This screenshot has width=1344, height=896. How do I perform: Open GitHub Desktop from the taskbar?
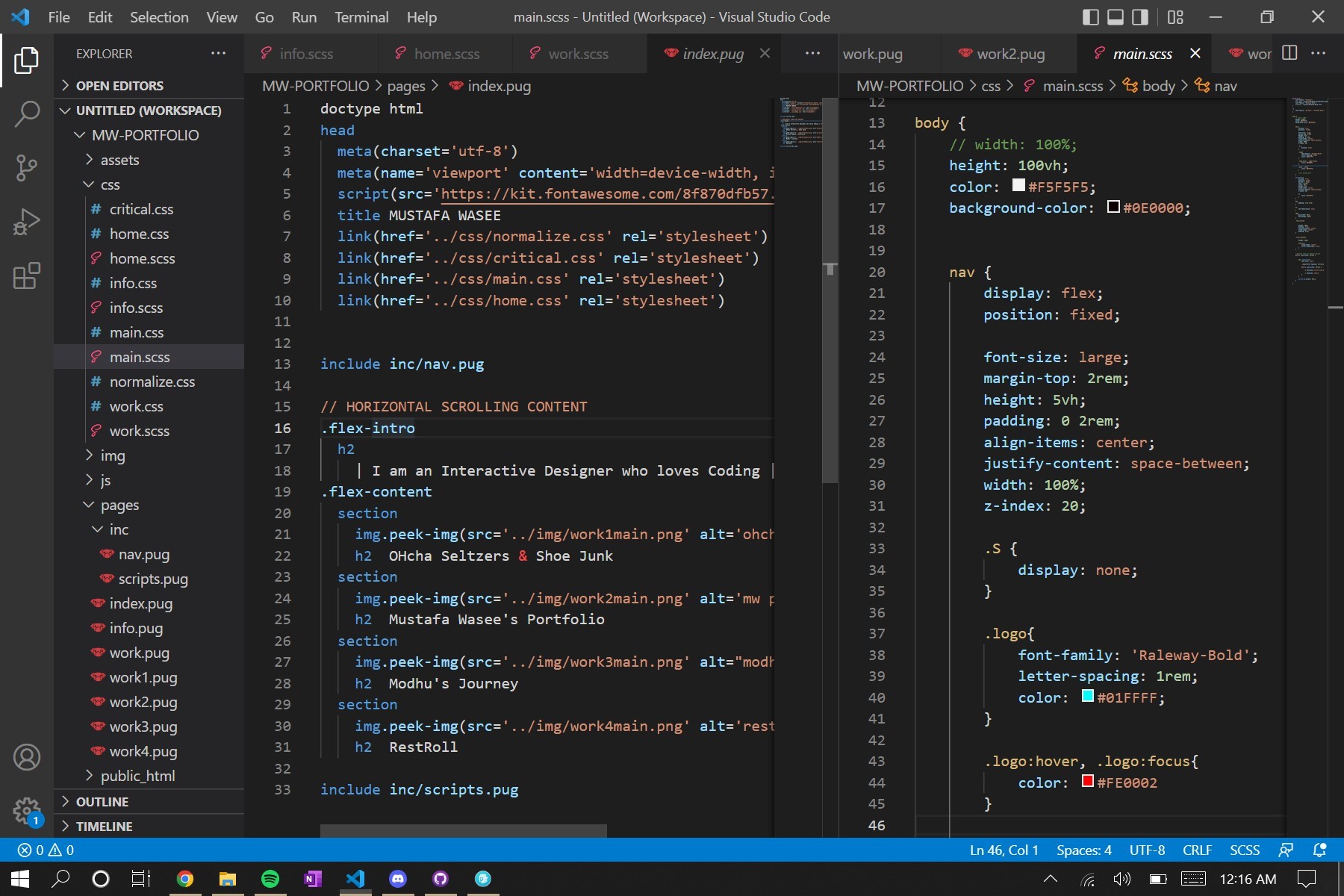coord(441,879)
